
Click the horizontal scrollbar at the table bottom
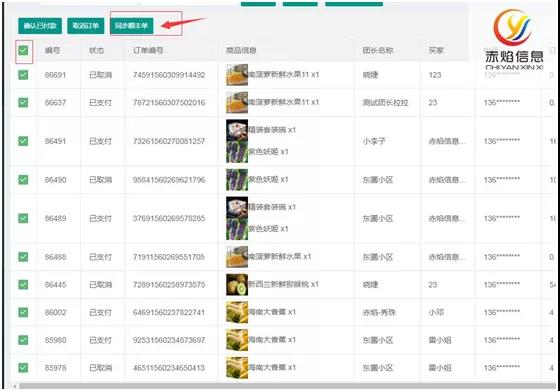coord(288,386)
